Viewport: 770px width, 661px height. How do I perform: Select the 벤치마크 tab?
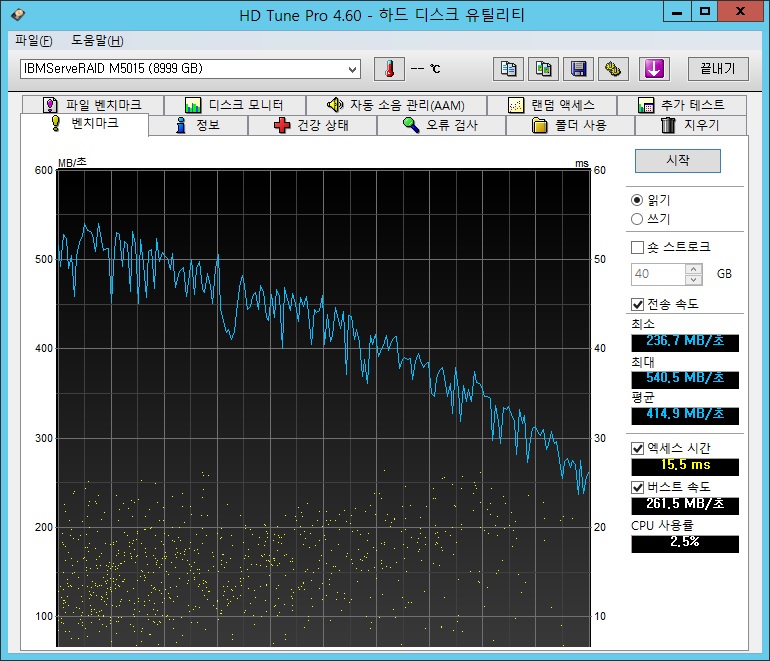[x=84, y=123]
